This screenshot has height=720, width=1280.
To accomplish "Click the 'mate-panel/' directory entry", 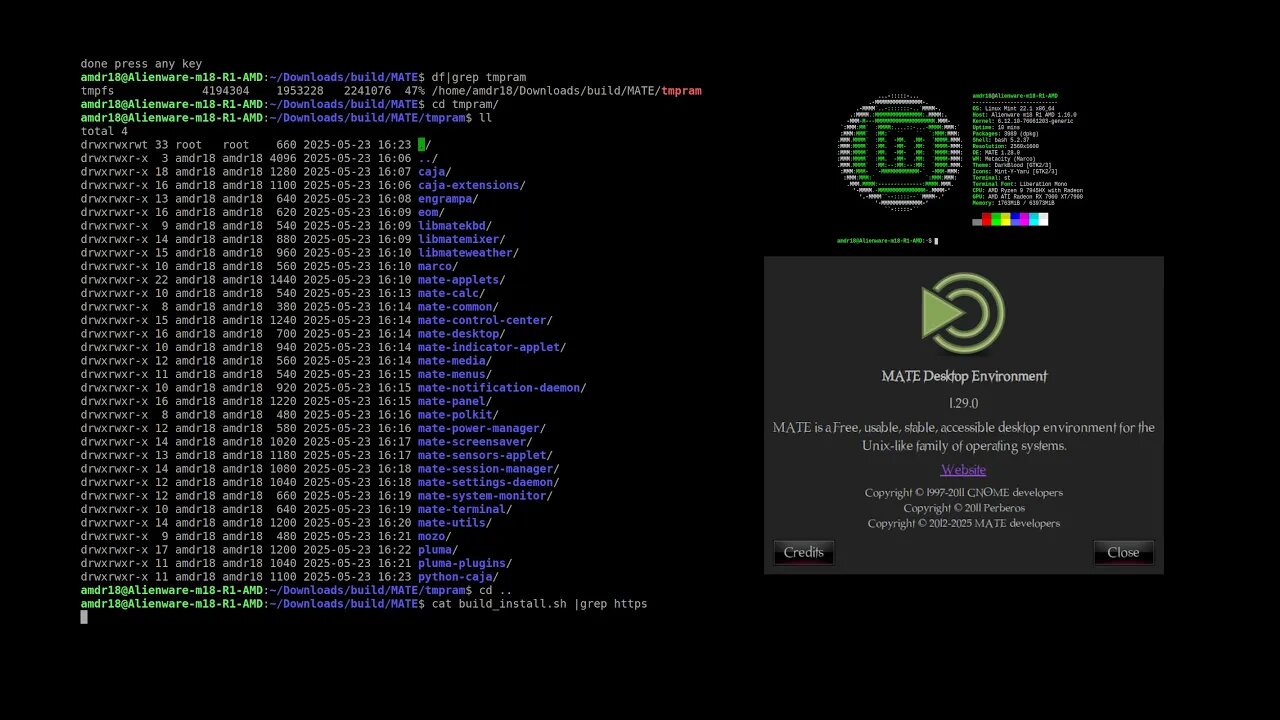I will 455,401.
